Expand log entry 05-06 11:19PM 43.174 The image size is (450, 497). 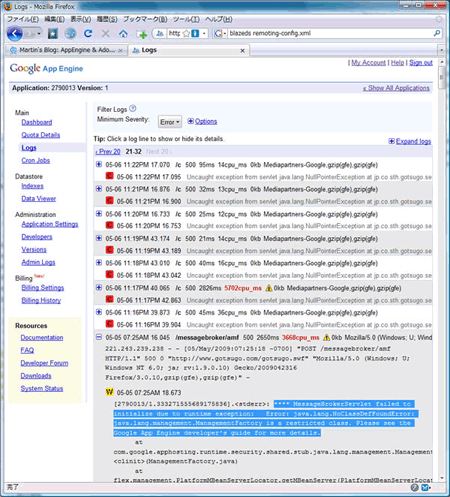(99, 238)
